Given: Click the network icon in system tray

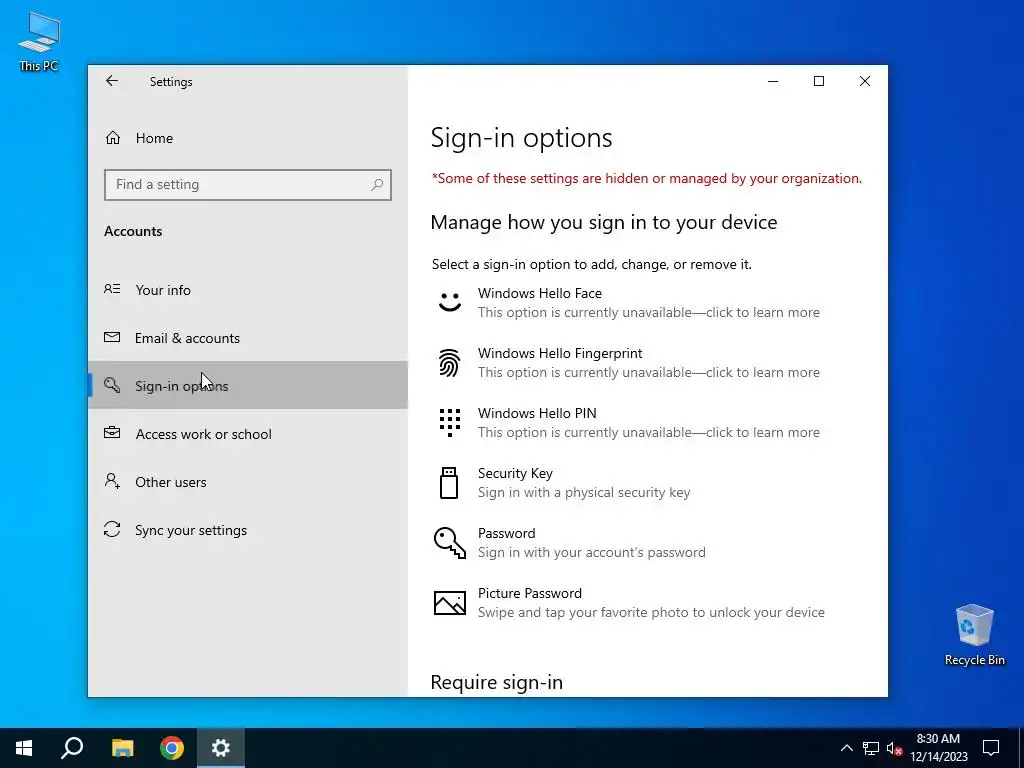Looking at the screenshot, I should [x=871, y=748].
